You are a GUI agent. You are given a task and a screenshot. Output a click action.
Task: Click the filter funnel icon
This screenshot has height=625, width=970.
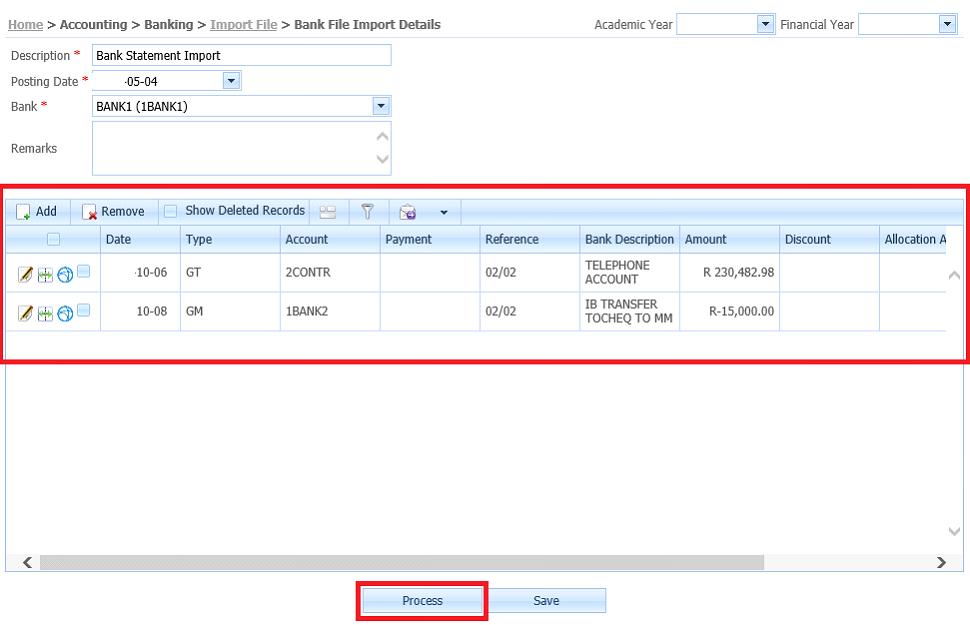coord(367,212)
